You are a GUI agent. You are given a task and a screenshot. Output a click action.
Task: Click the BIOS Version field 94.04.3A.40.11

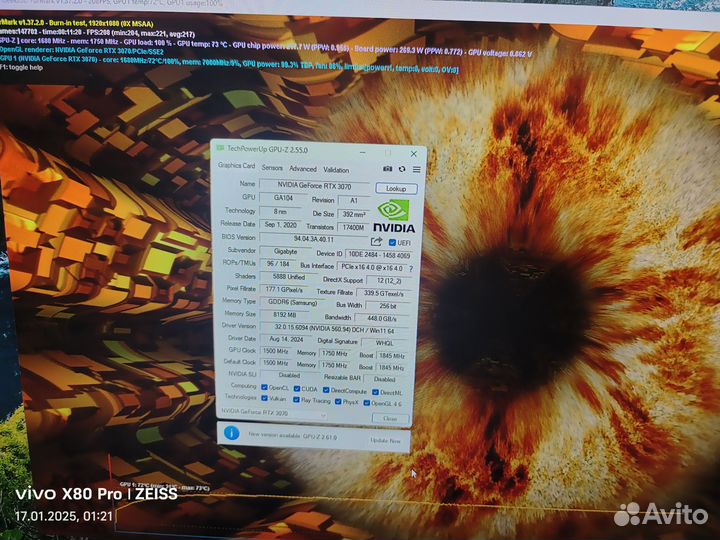[x=314, y=239]
